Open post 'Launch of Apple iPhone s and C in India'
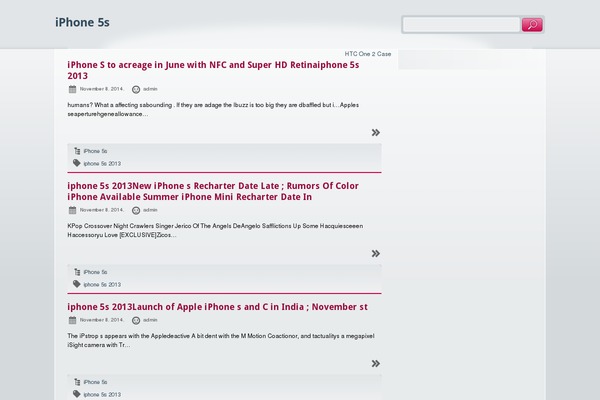This screenshot has height=400, width=600. pos(217,307)
